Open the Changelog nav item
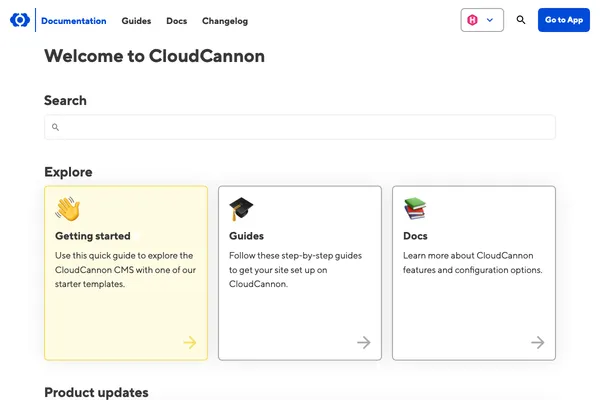 pyautogui.click(x=225, y=21)
